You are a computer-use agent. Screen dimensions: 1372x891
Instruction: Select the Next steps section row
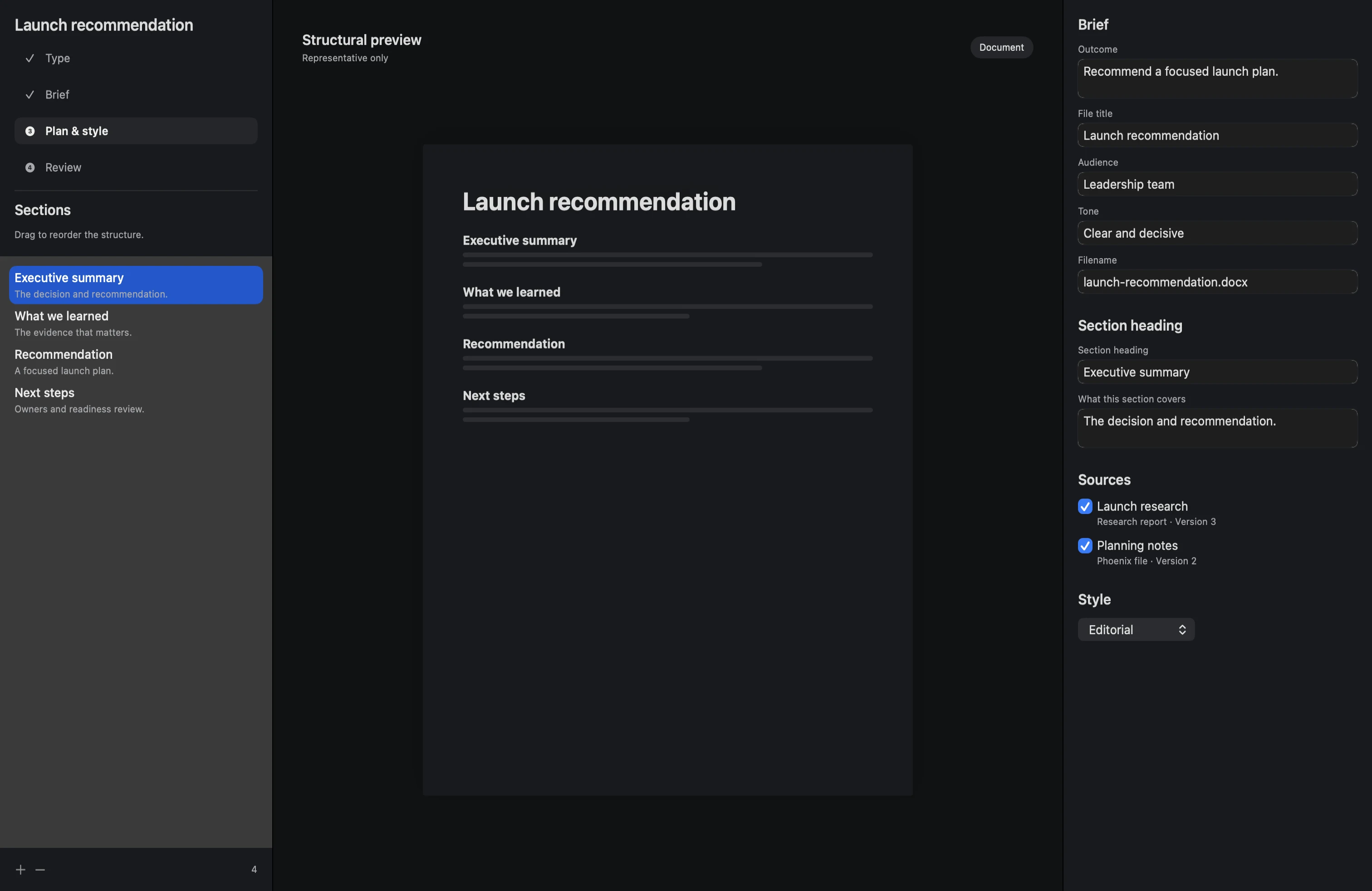[136, 400]
